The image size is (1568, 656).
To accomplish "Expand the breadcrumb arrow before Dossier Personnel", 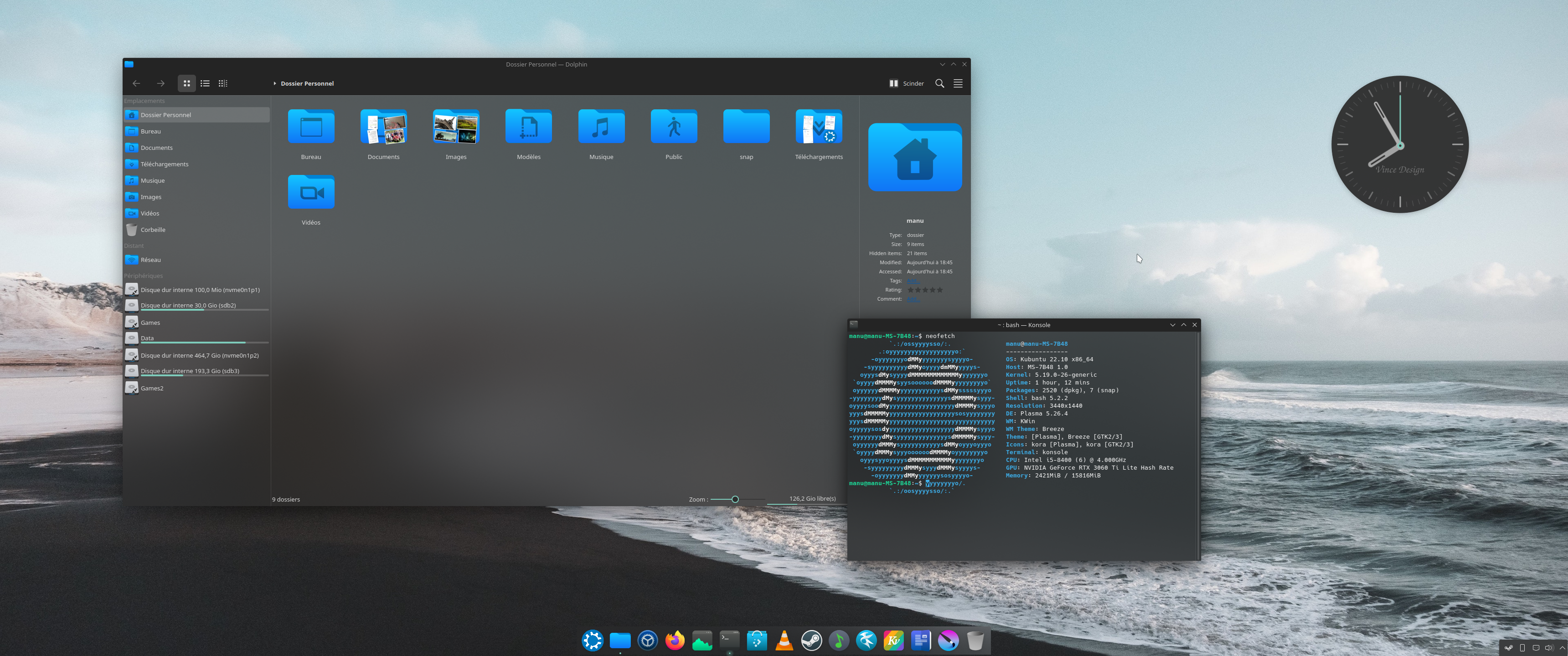I will tap(274, 83).
